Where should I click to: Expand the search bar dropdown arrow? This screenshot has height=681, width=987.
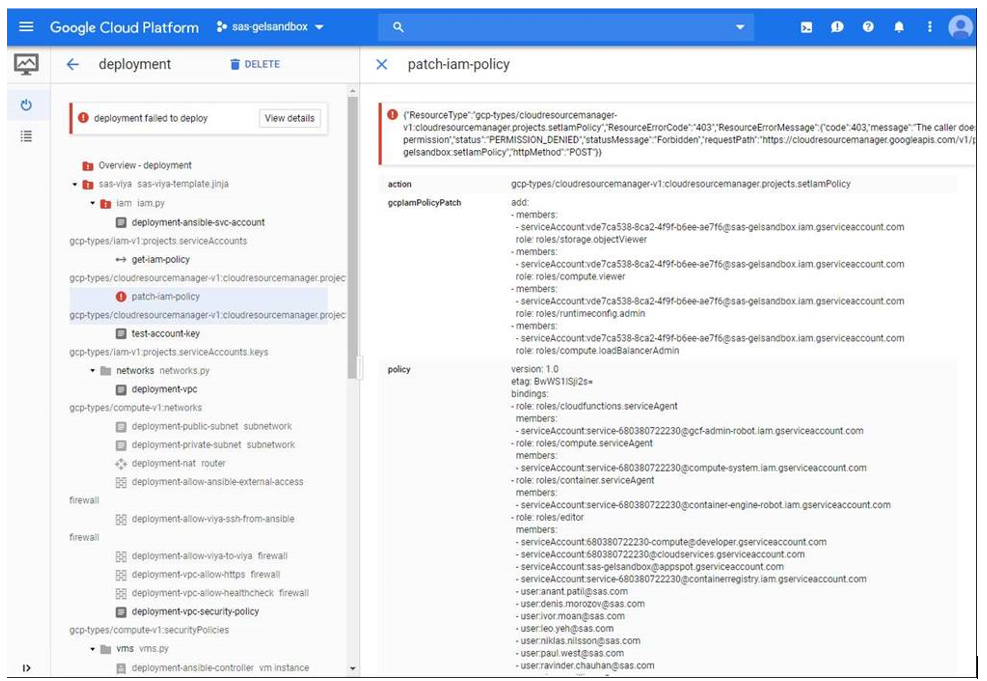coord(740,27)
